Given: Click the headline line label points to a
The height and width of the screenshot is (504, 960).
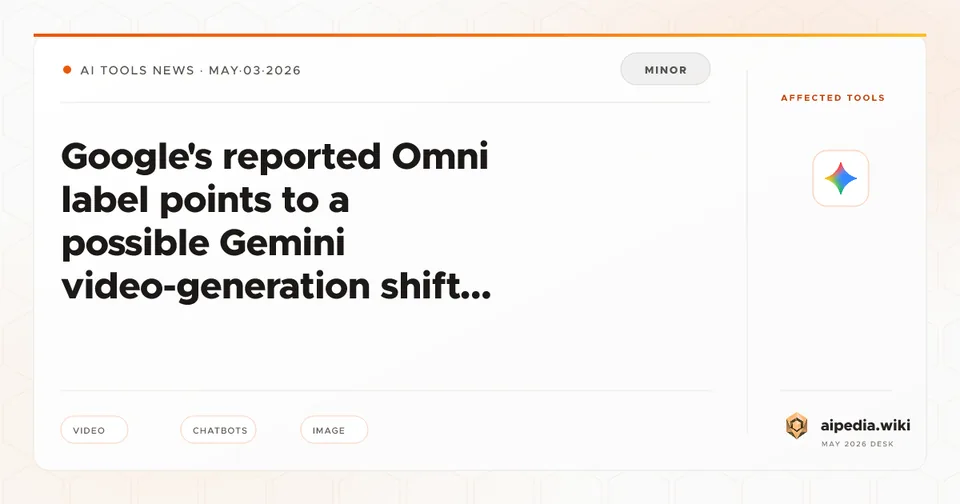Looking at the screenshot, I should pyautogui.click(x=205, y=200).
